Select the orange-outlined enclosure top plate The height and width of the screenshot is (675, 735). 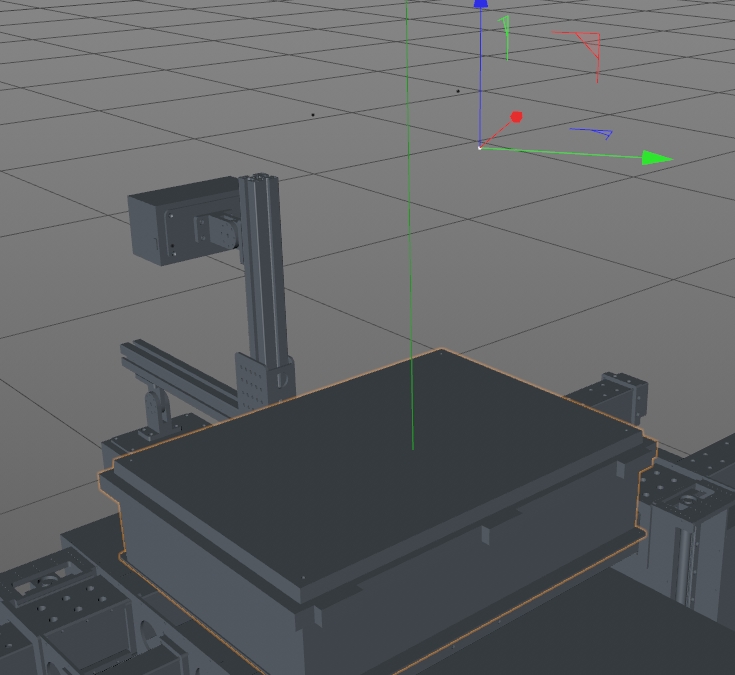[375, 469]
